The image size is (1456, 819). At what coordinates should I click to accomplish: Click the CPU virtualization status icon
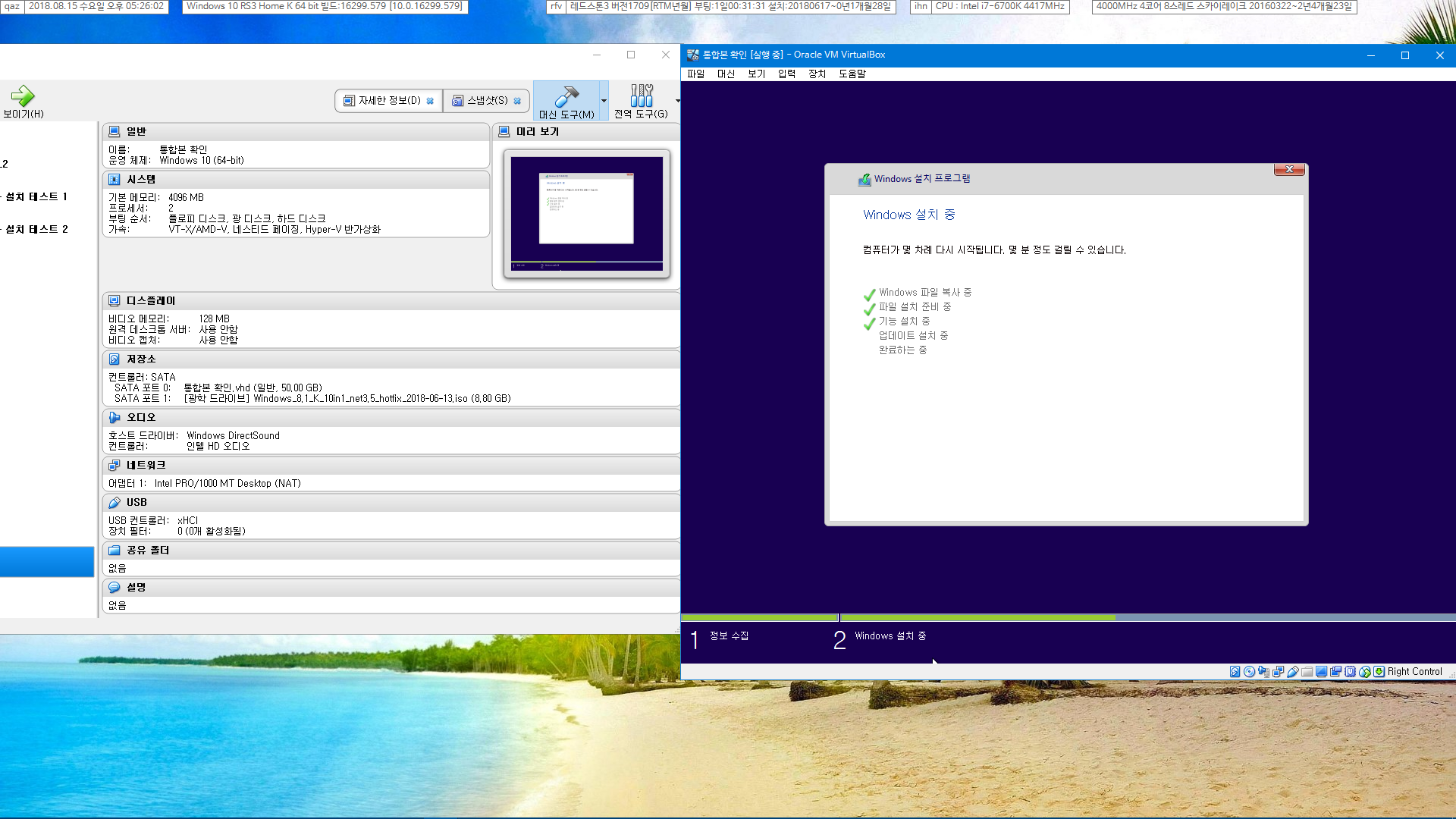(1350, 672)
